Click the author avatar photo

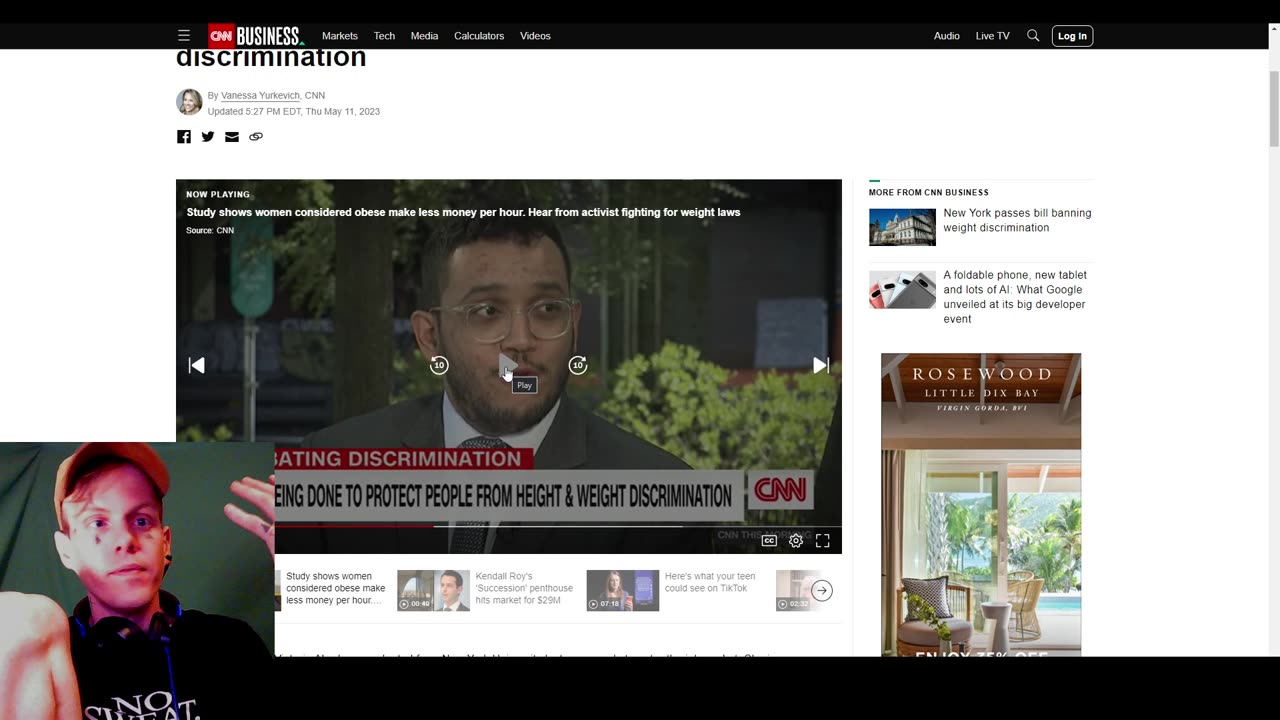click(189, 102)
